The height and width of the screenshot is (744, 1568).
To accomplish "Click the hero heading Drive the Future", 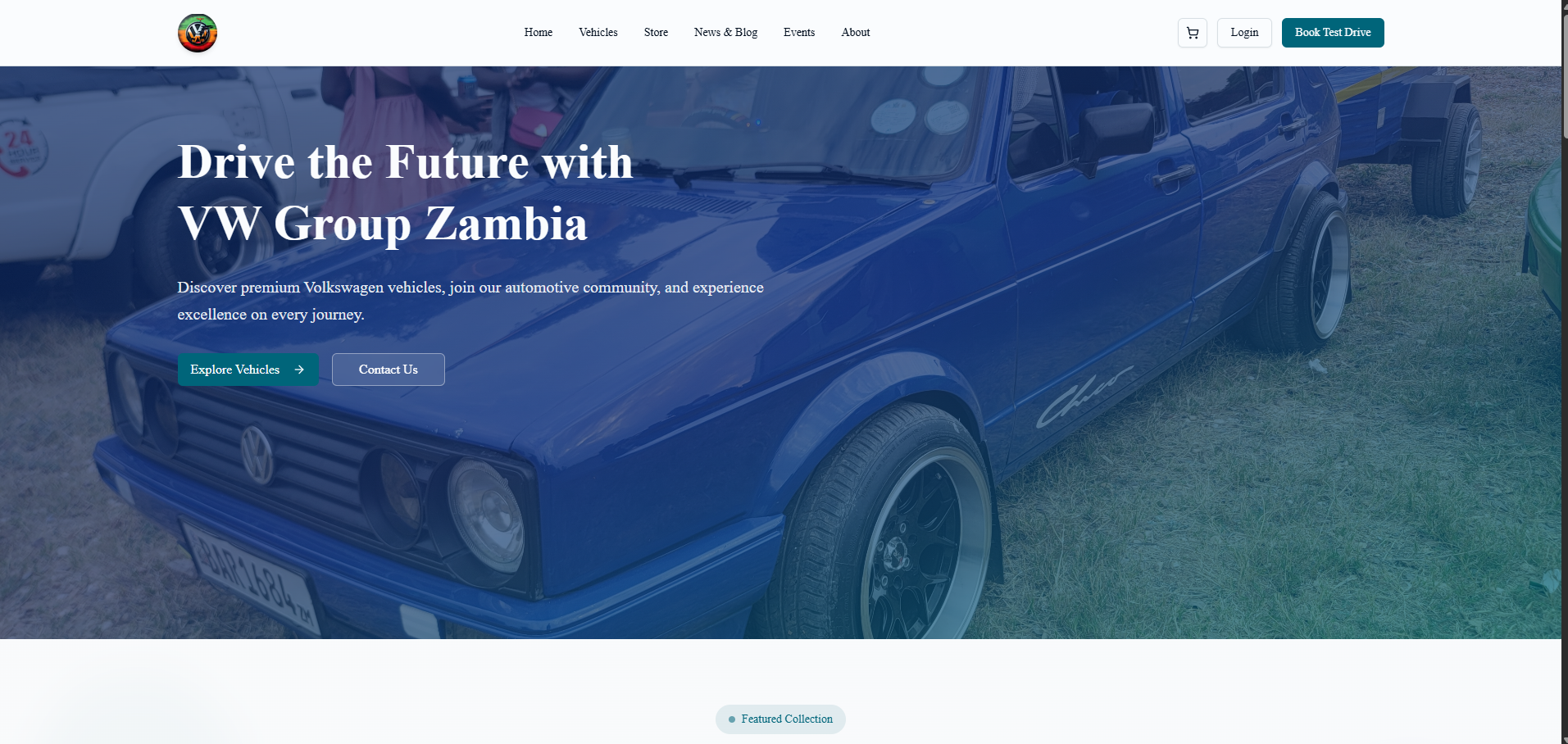I will [x=406, y=162].
